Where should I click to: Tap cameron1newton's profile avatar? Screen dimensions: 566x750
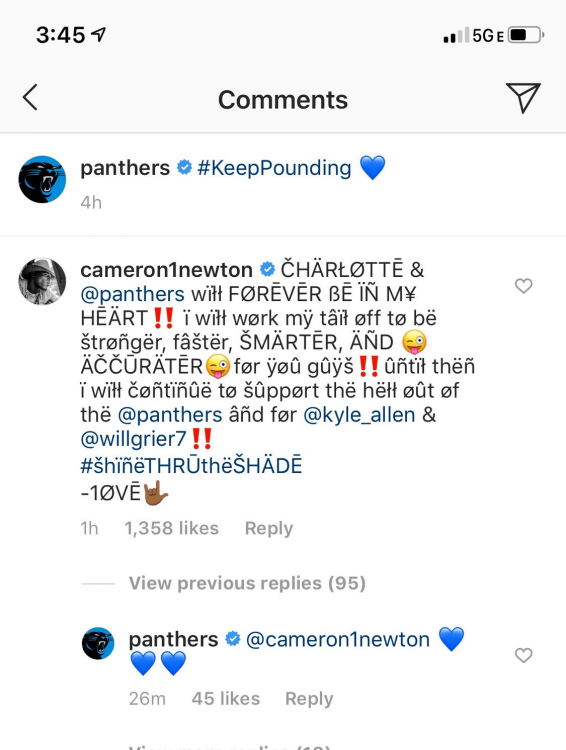coord(42,281)
